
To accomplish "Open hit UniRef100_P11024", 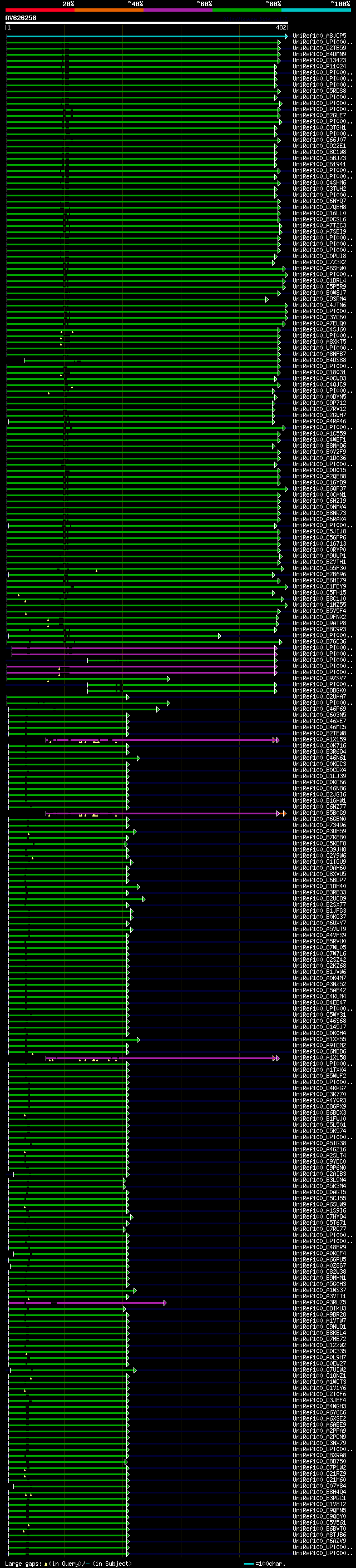I will coord(319,66).
